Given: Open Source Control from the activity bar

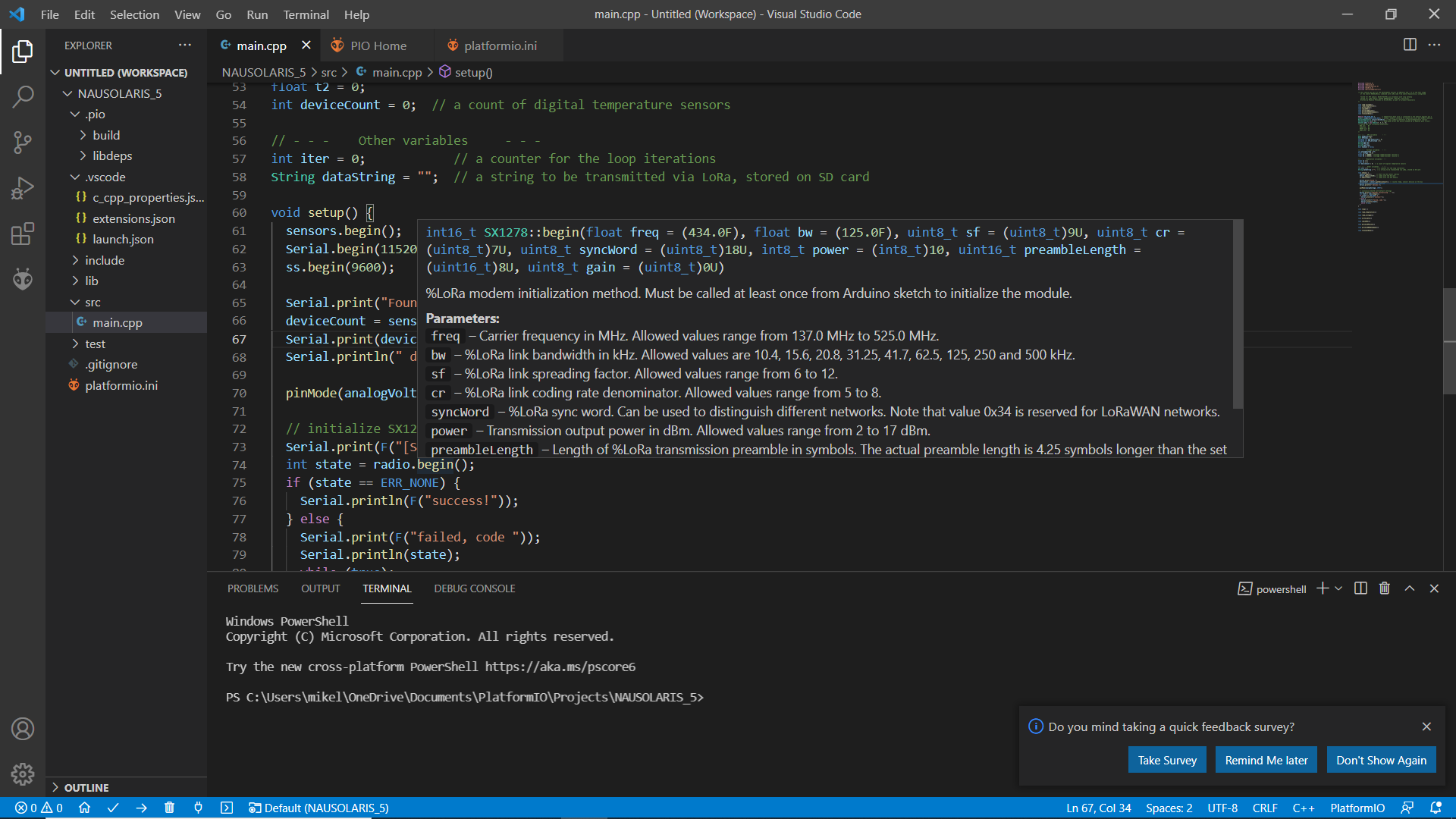Looking at the screenshot, I should point(23,143).
